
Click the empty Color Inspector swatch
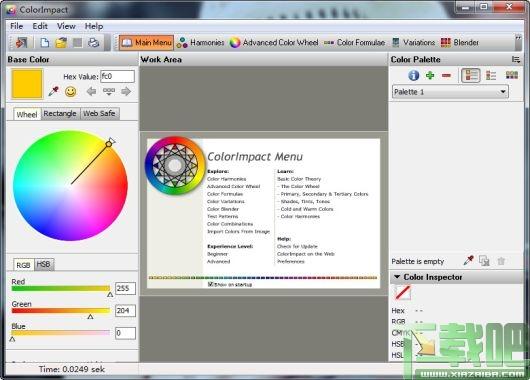(x=403, y=293)
